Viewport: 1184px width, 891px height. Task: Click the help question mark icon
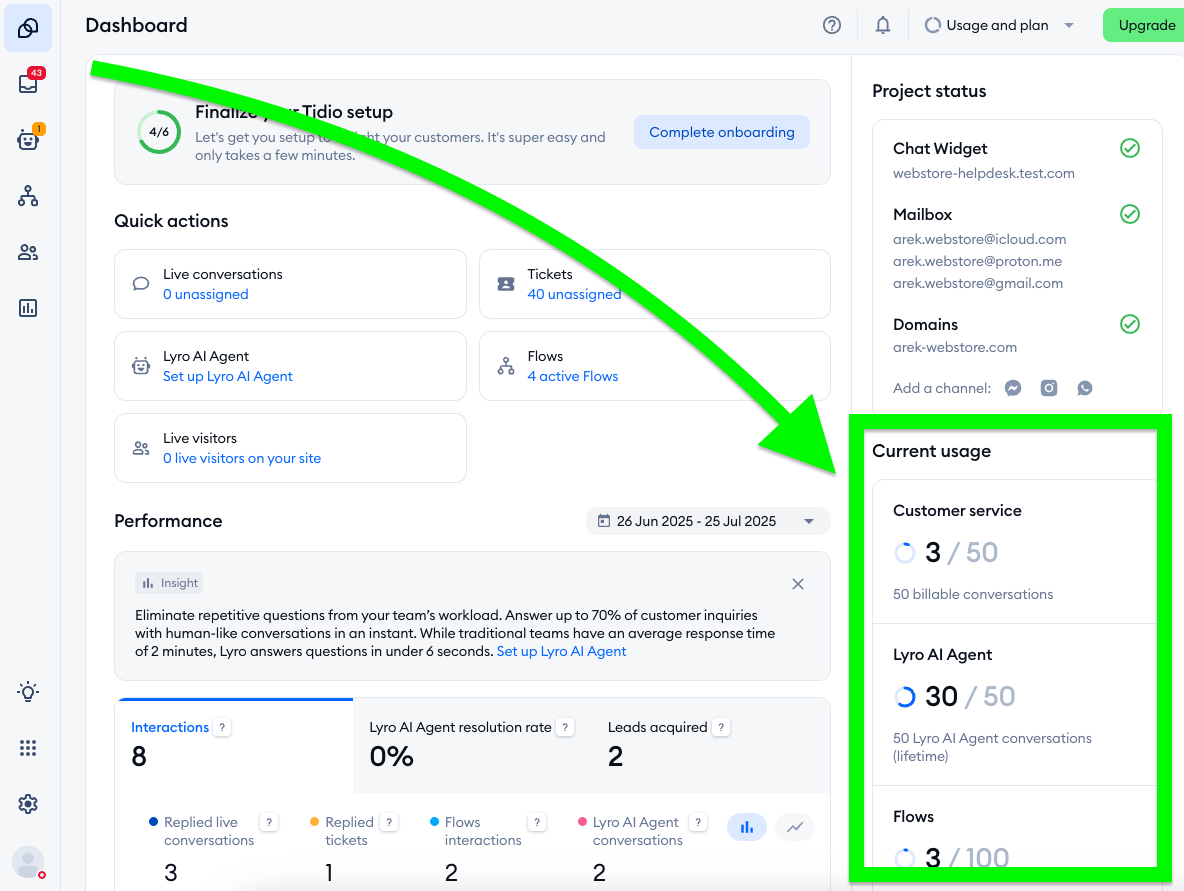click(x=831, y=25)
